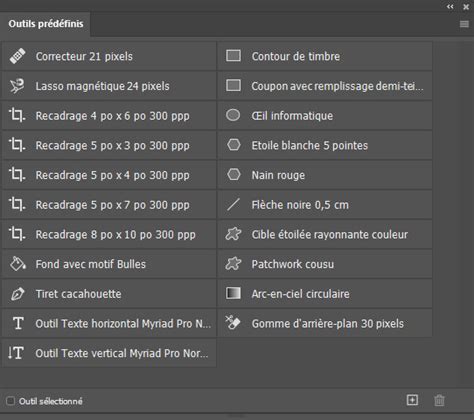474x420 pixels.
Task: Click the Gomme d'arrière-plan eraser icon
Action: click(233, 323)
